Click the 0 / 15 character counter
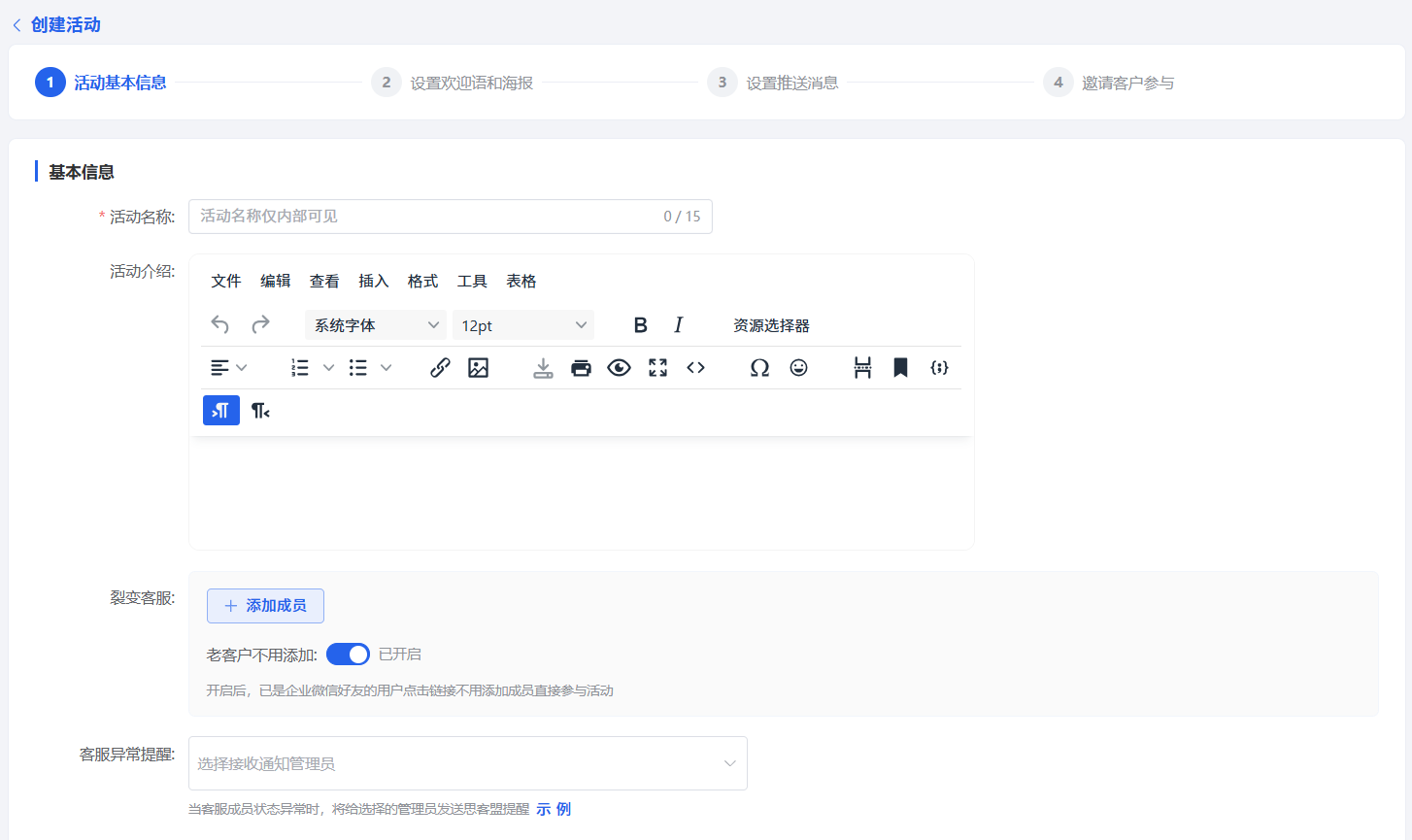 [682, 217]
